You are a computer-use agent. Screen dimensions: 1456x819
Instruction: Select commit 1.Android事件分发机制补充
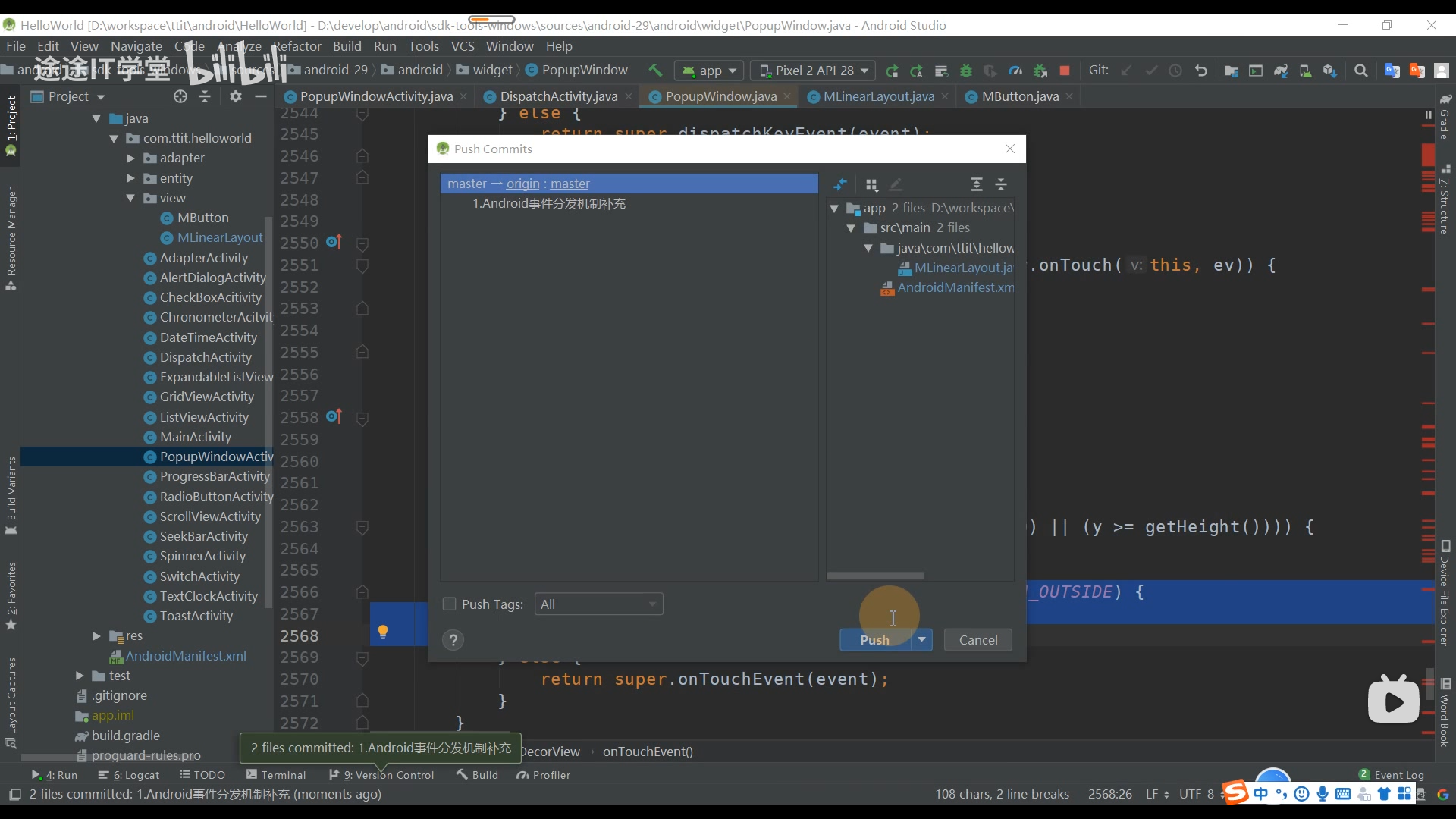pyautogui.click(x=549, y=203)
